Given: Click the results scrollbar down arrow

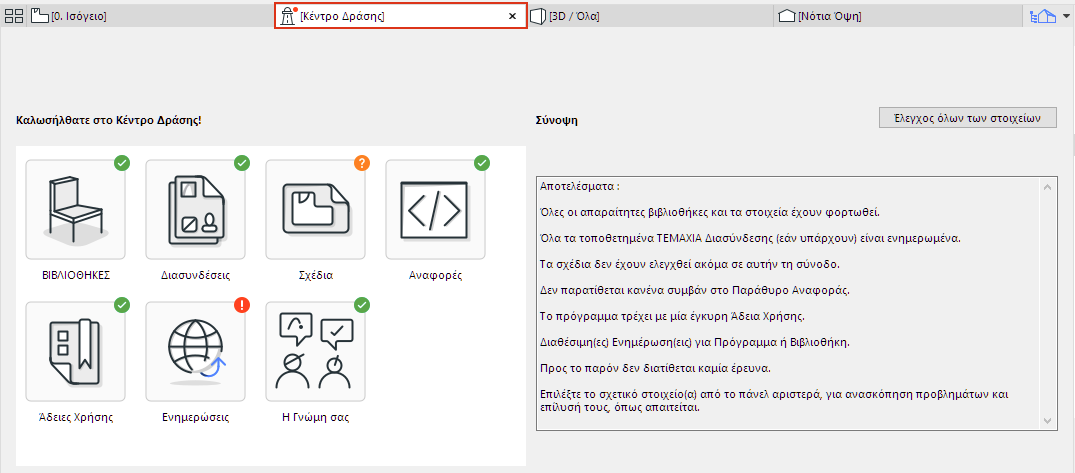Looking at the screenshot, I should (1046, 420).
